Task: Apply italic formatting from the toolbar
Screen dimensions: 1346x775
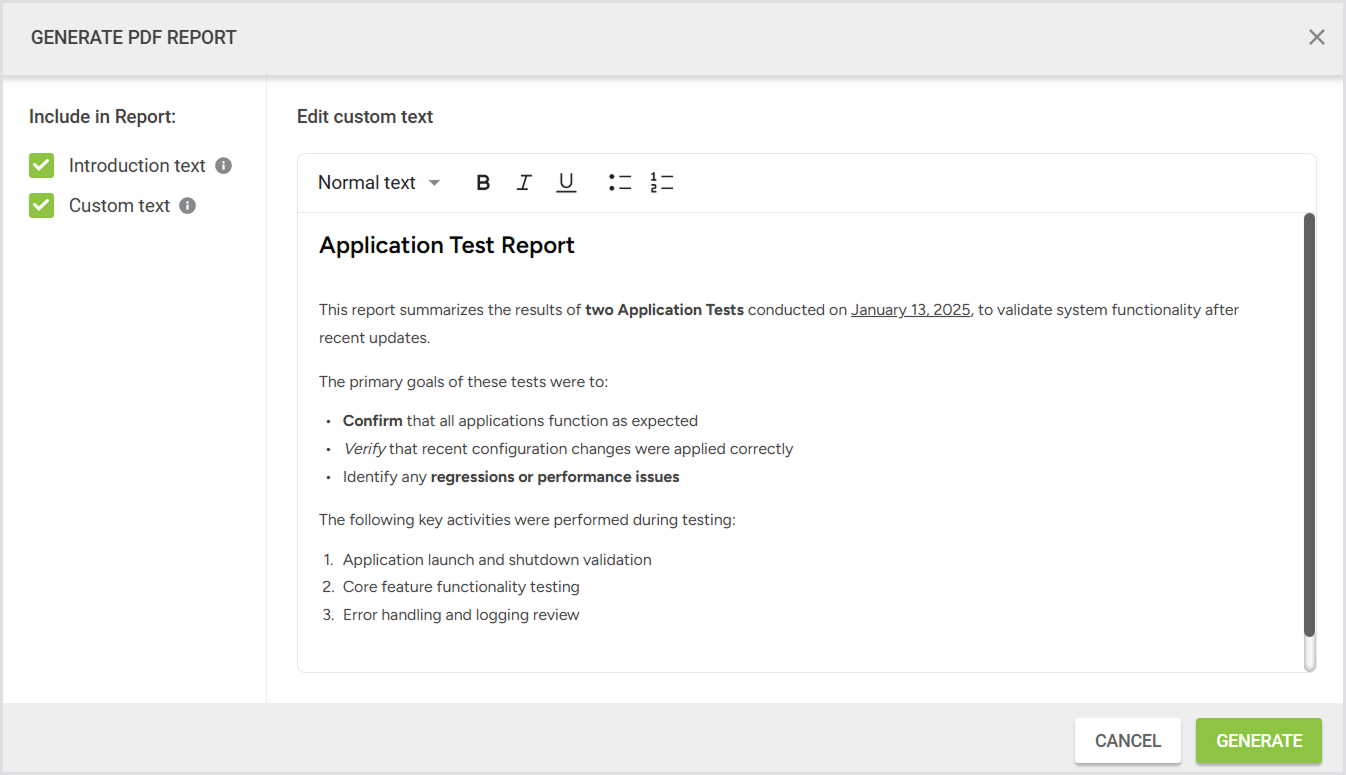Action: point(524,183)
